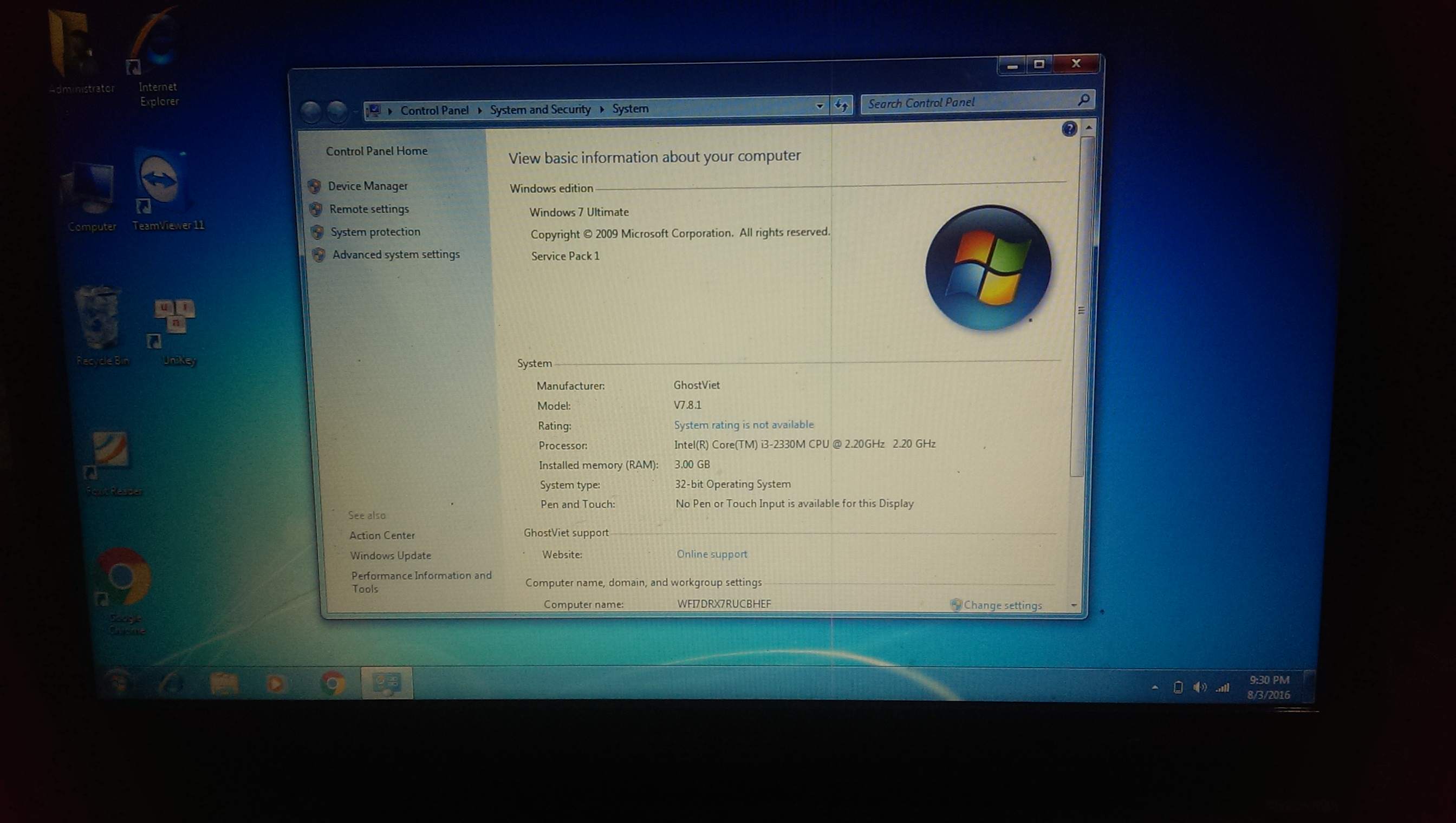
Task: Open Device Manager link
Action: pos(368,186)
